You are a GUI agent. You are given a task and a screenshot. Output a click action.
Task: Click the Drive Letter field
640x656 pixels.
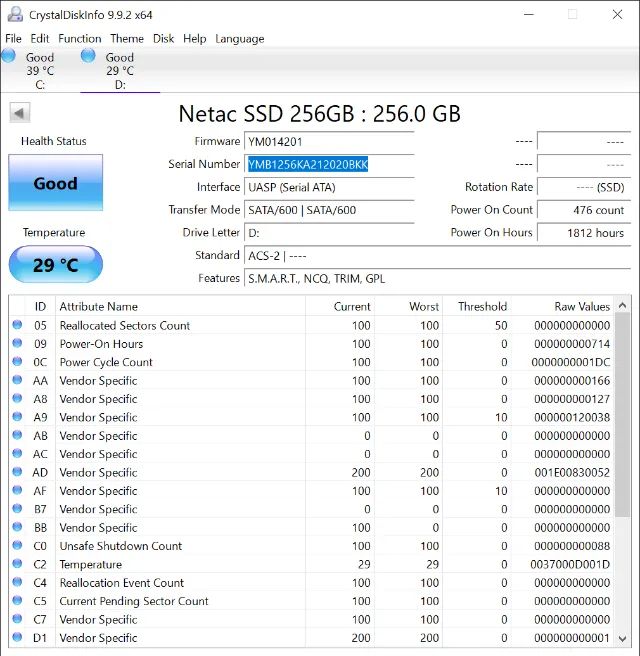point(329,233)
